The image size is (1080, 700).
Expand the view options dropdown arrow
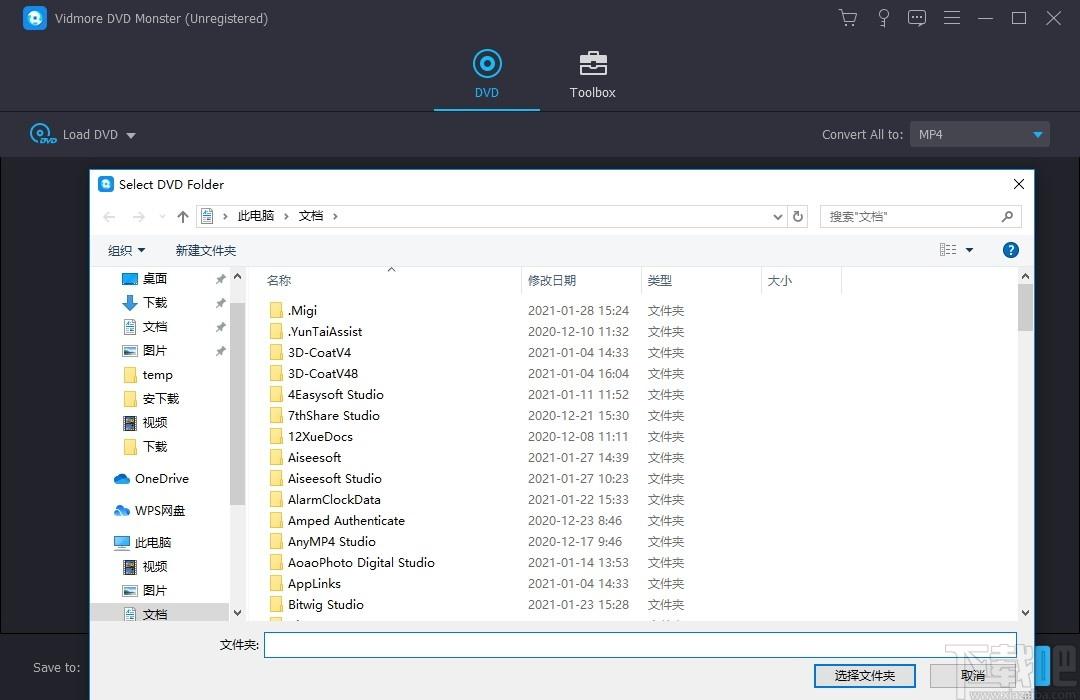(969, 250)
